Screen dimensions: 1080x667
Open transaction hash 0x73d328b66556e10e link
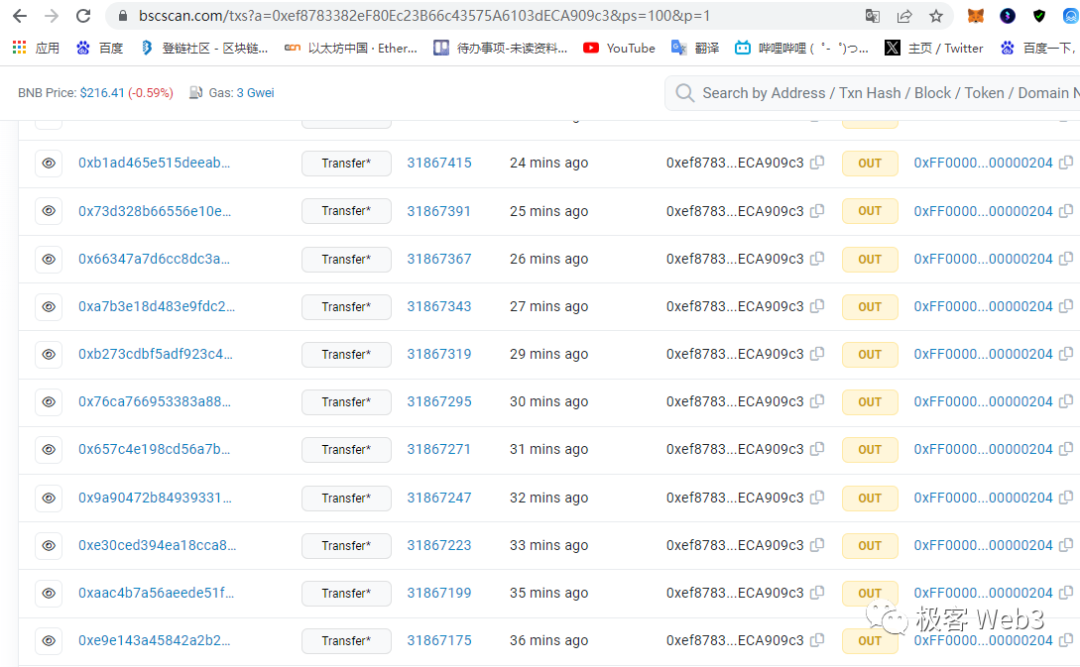tap(154, 211)
